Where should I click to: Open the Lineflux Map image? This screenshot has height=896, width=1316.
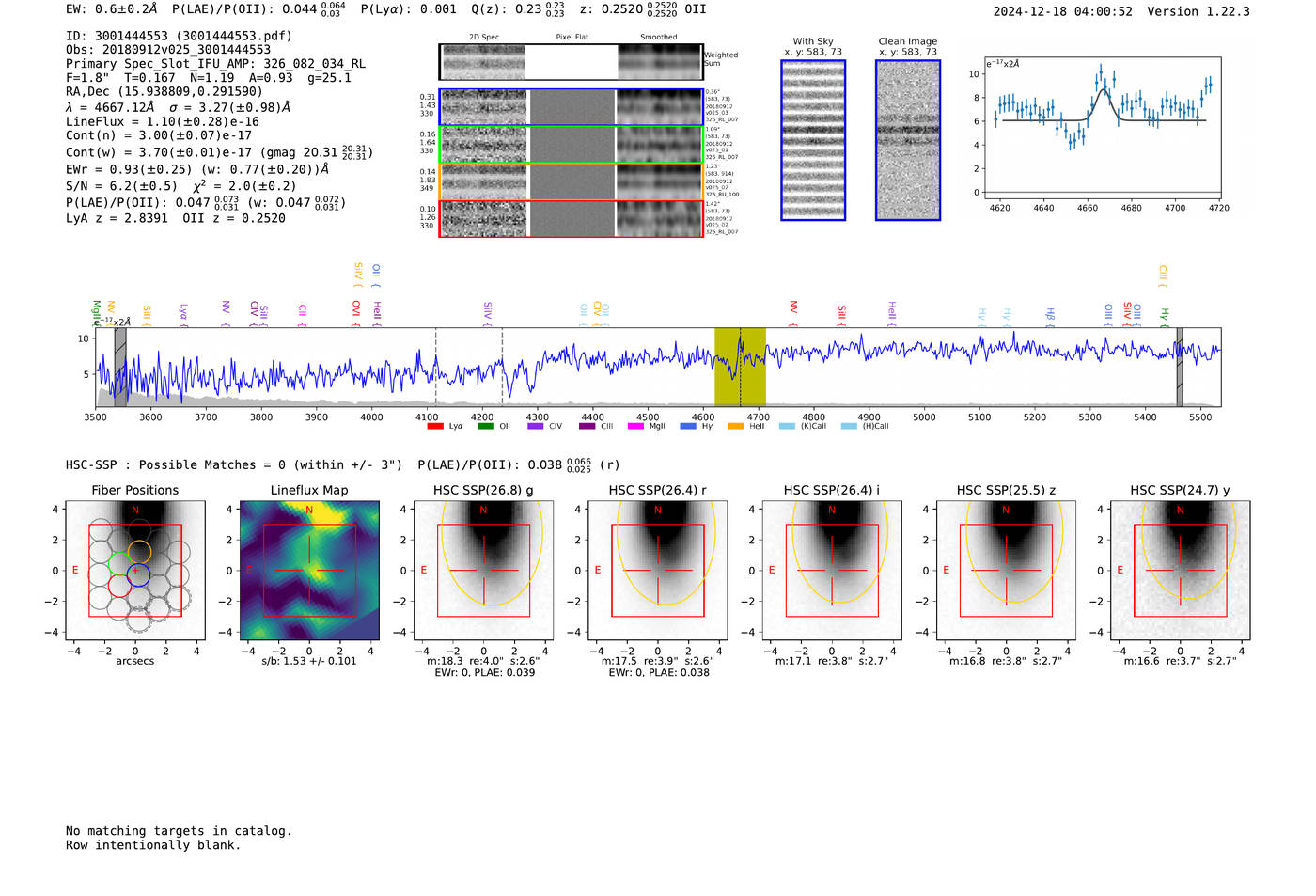[309, 571]
